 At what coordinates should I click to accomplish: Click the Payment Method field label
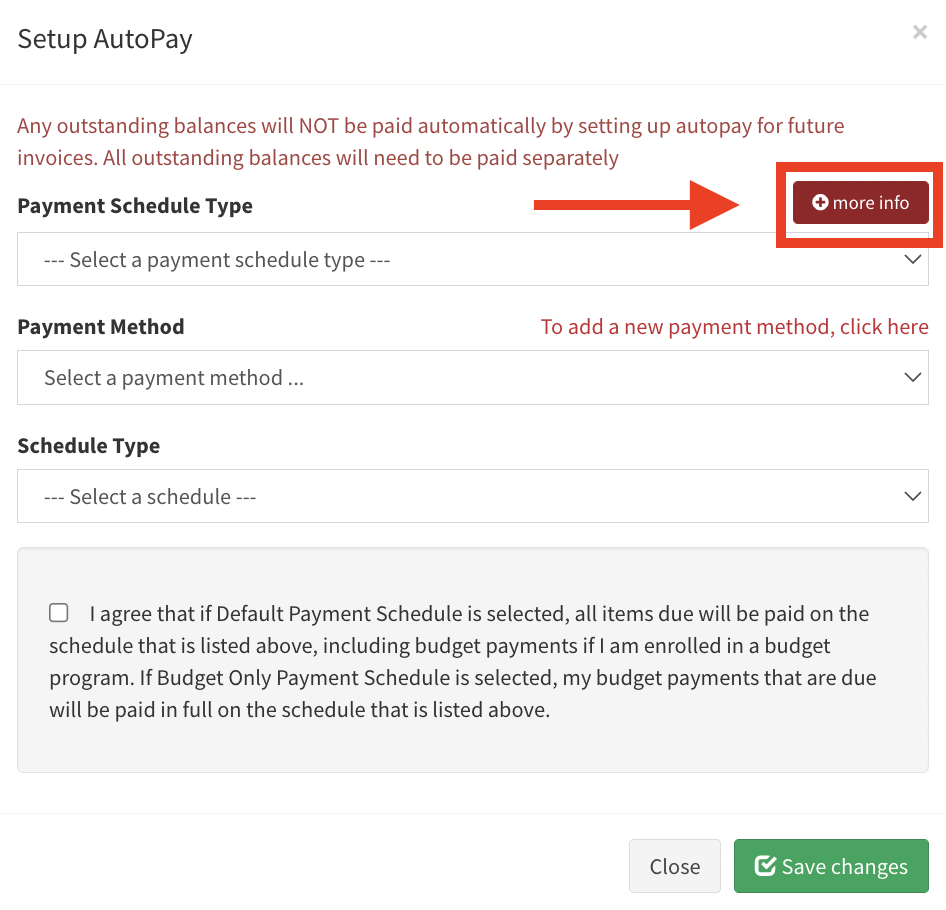point(101,327)
